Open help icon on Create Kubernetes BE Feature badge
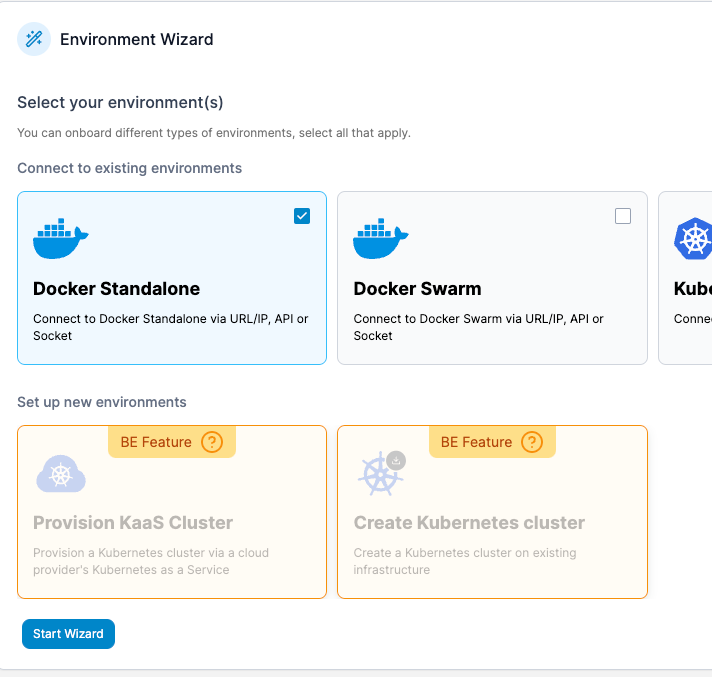This screenshot has width=712, height=677. click(532, 442)
